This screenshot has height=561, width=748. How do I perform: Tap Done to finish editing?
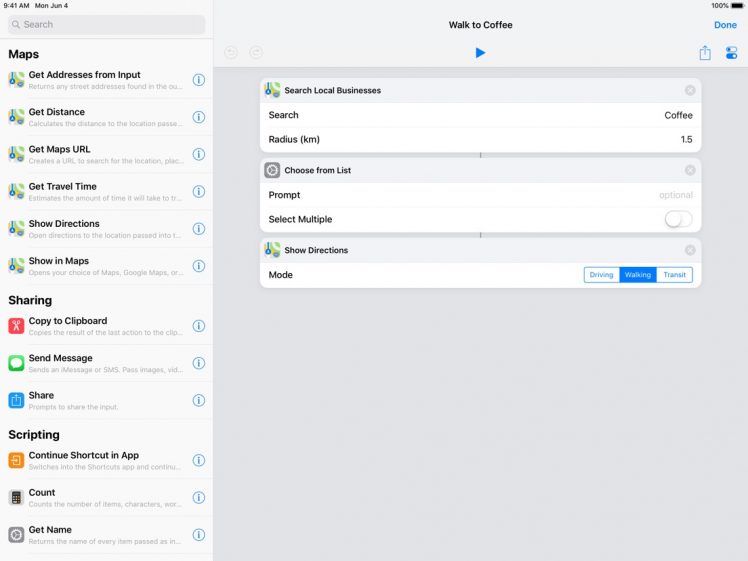click(725, 25)
